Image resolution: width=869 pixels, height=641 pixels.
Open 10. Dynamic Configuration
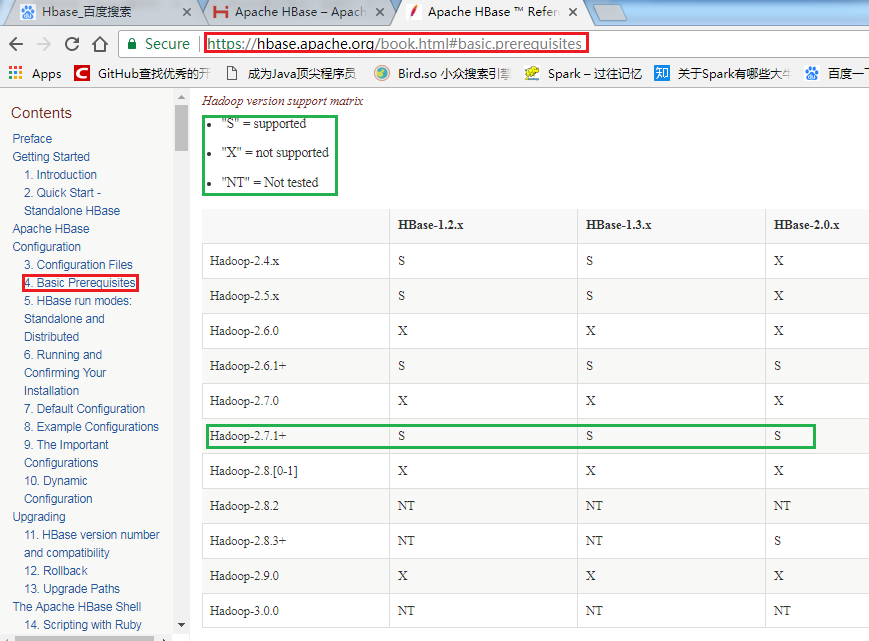click(58, 490)
